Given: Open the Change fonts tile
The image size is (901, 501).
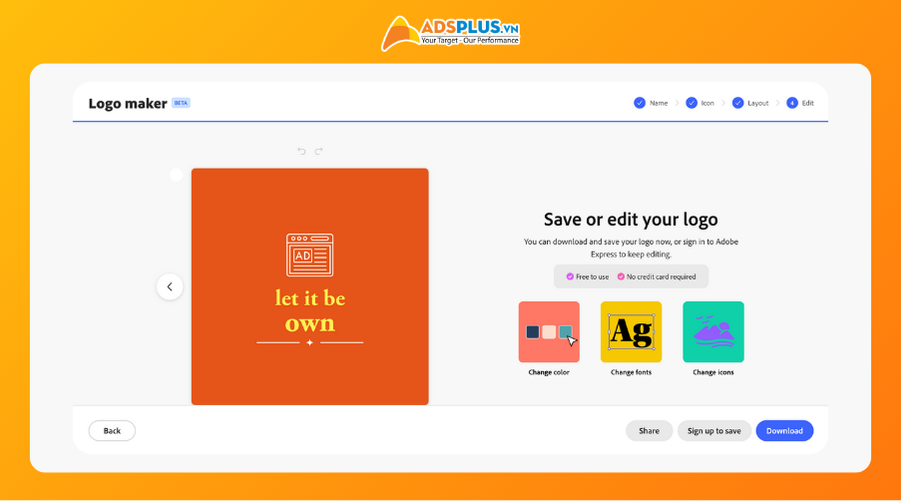Looking at the screenshot, I should [x=631, y=332].
